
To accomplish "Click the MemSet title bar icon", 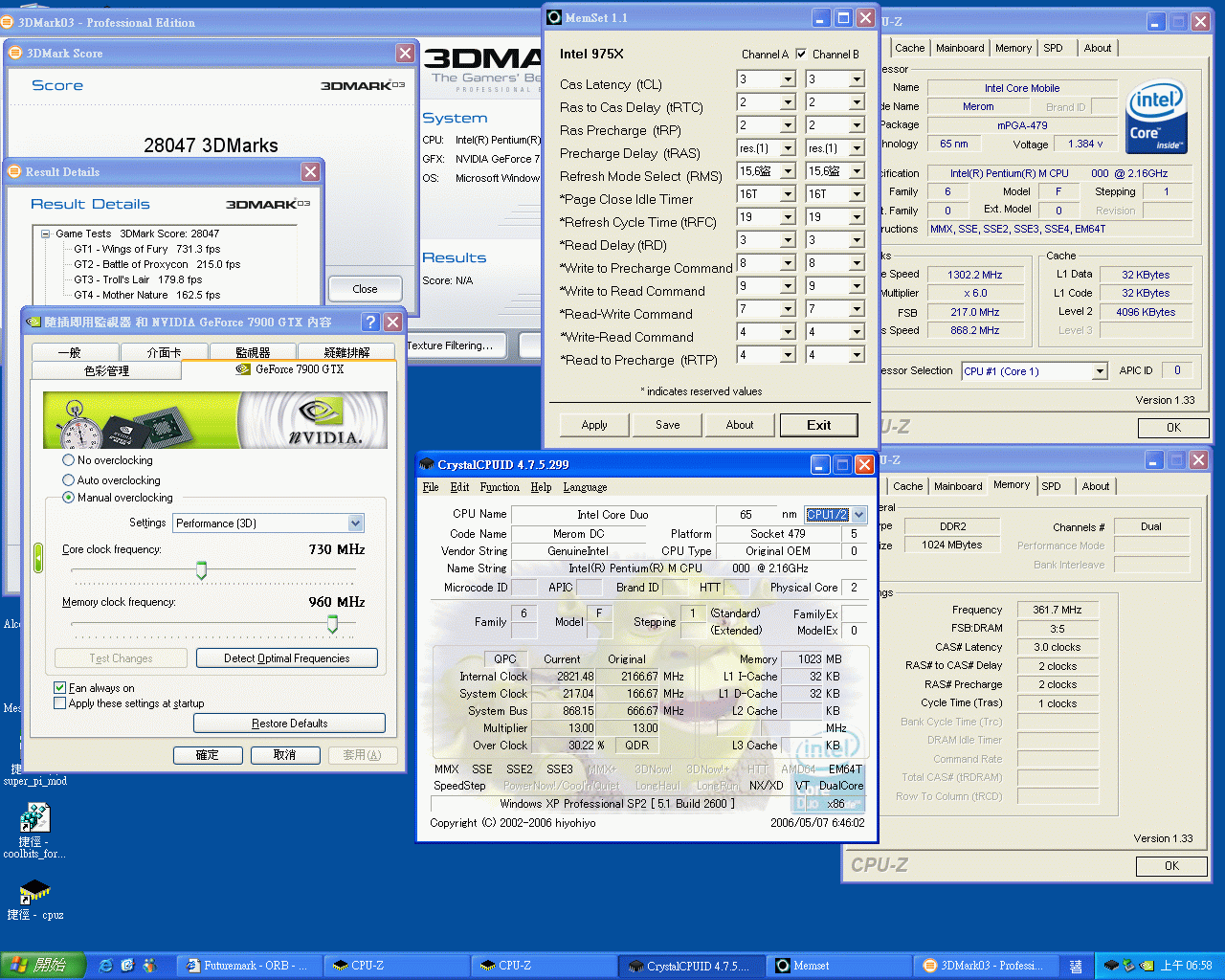I will point(554,17).
